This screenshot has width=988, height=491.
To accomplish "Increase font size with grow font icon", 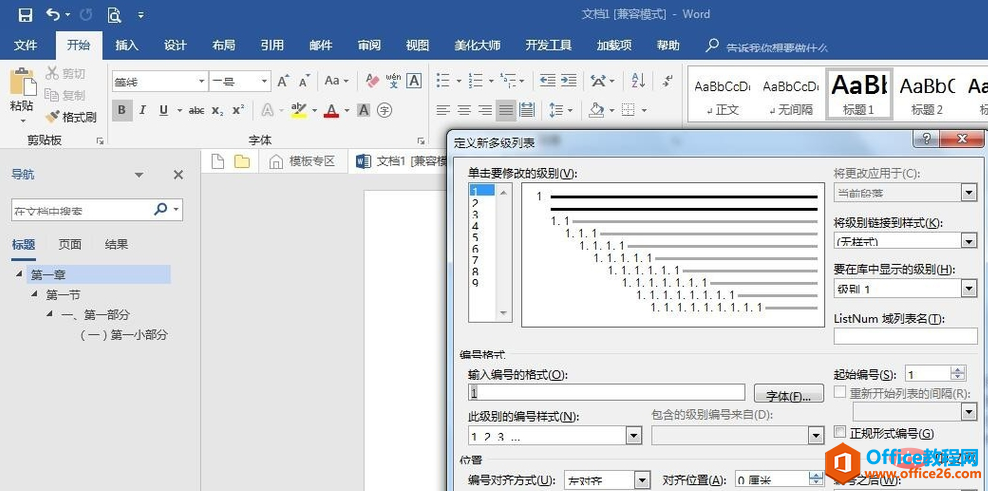I will point(283,81).
